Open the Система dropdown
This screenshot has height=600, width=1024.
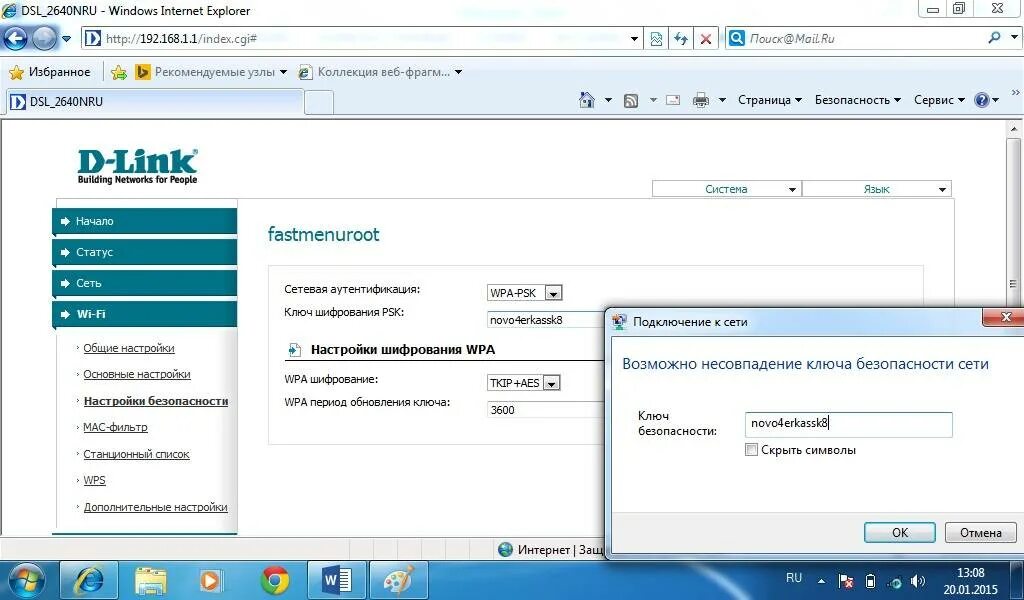pos(726,189)
